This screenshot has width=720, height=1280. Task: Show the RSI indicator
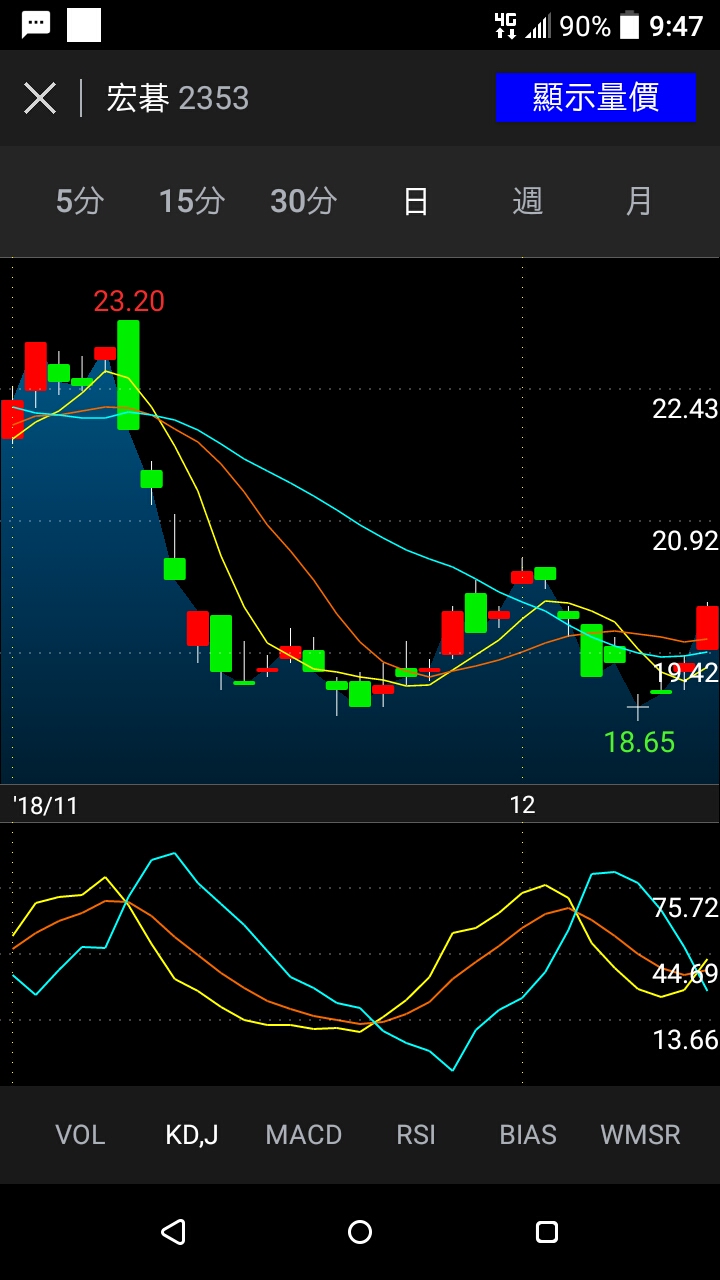416,1135
